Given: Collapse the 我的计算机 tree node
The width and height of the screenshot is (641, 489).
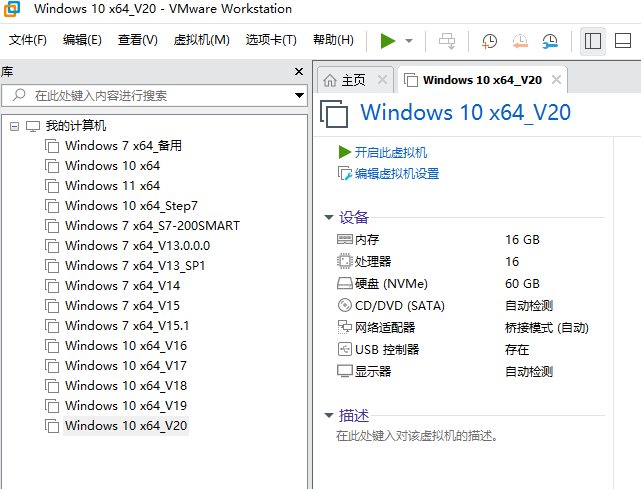Looking at the screenshot, I should (14, 126).
